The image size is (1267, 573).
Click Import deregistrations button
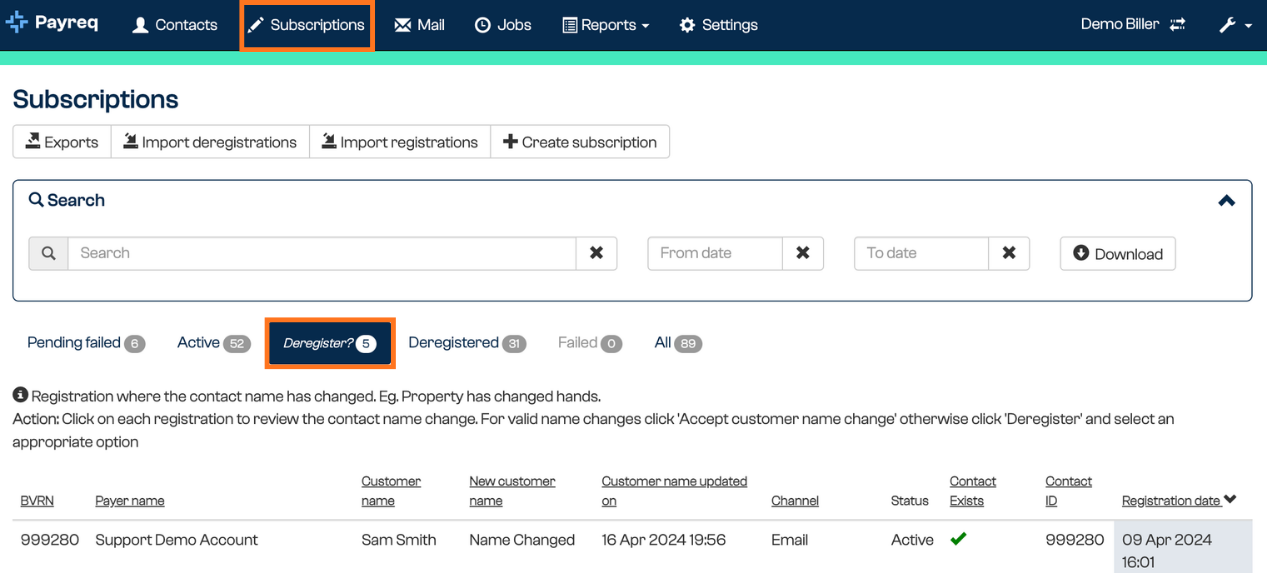tap(210, 142)
